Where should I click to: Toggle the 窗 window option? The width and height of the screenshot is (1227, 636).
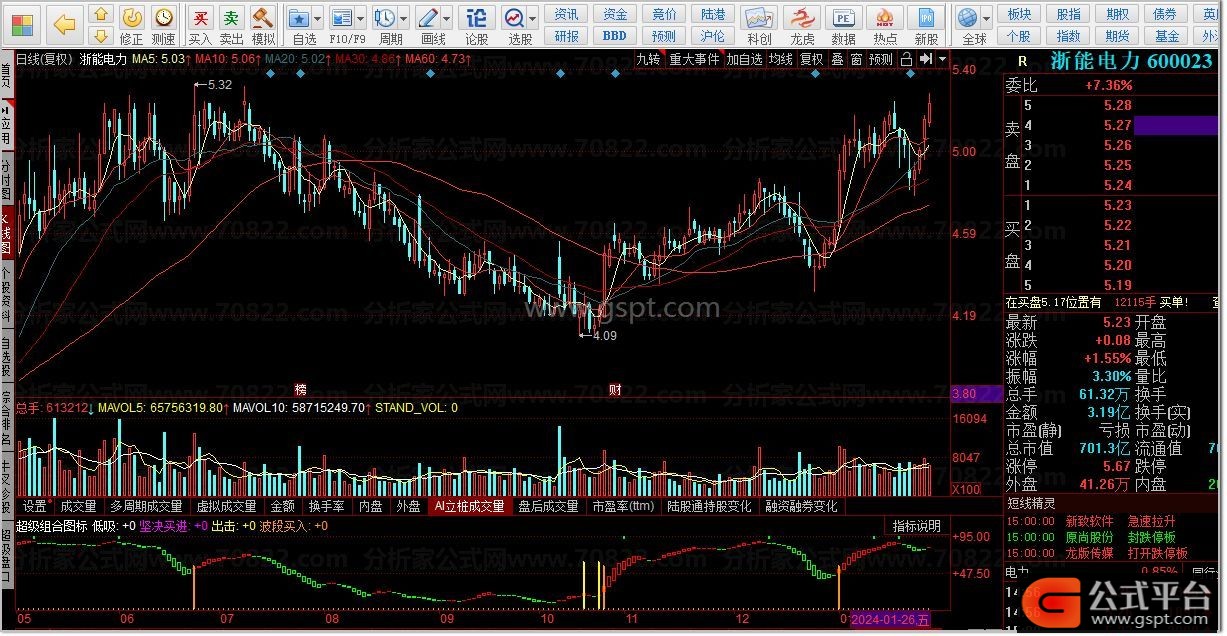pyautogui.click(x=857, y=59)
